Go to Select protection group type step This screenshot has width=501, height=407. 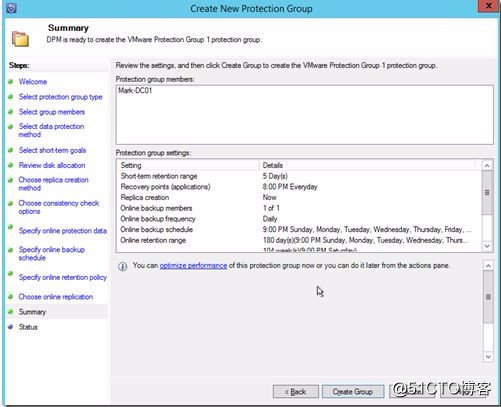(x=60, y=97)
